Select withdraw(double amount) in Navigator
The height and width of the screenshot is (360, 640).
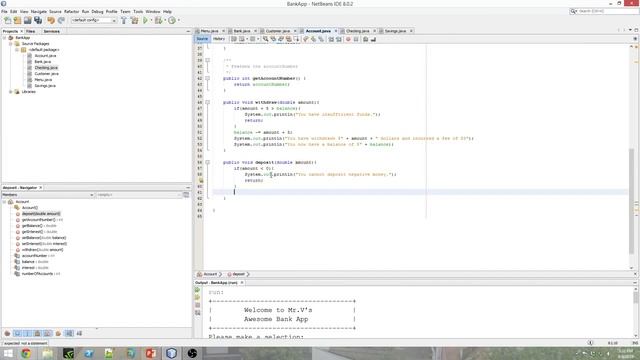[x=42, y=250]
